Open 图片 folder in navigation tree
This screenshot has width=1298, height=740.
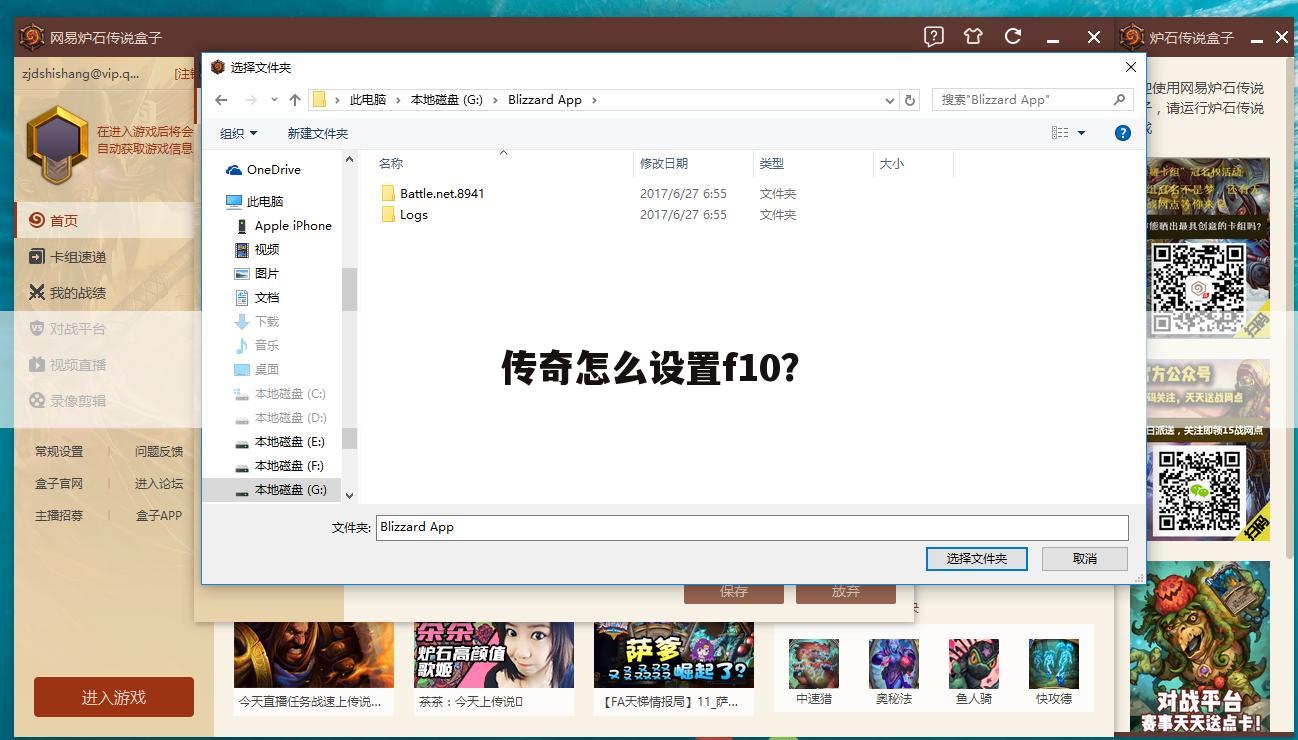257,274
